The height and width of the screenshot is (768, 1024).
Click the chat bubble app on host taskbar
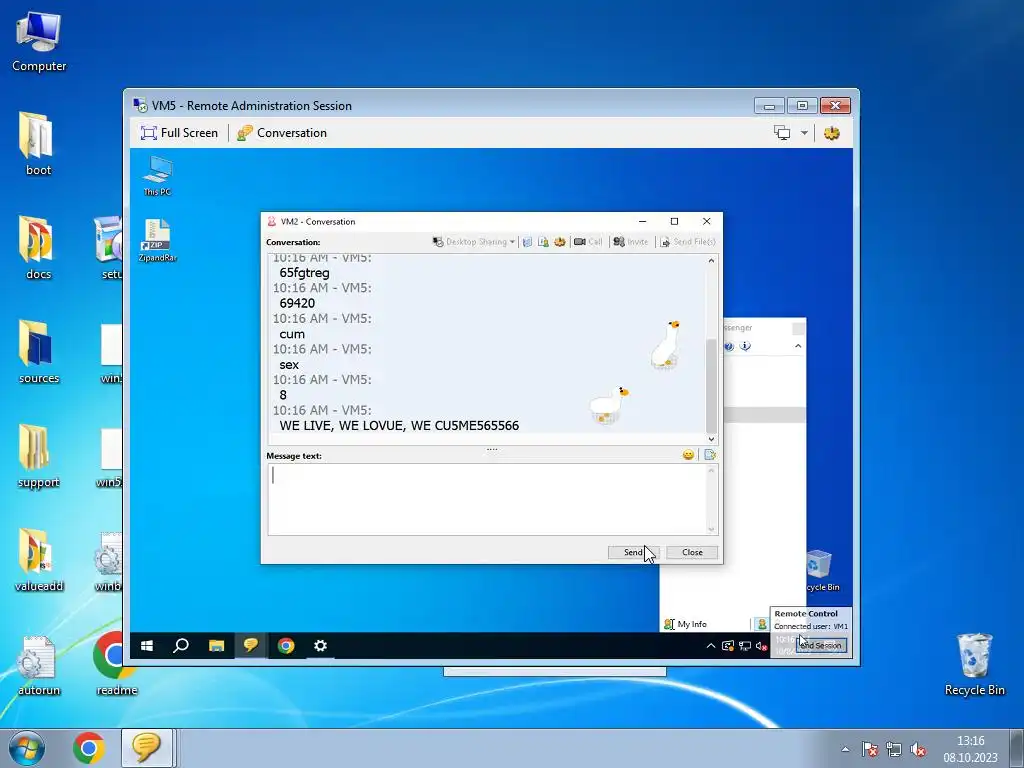(146, 748)
